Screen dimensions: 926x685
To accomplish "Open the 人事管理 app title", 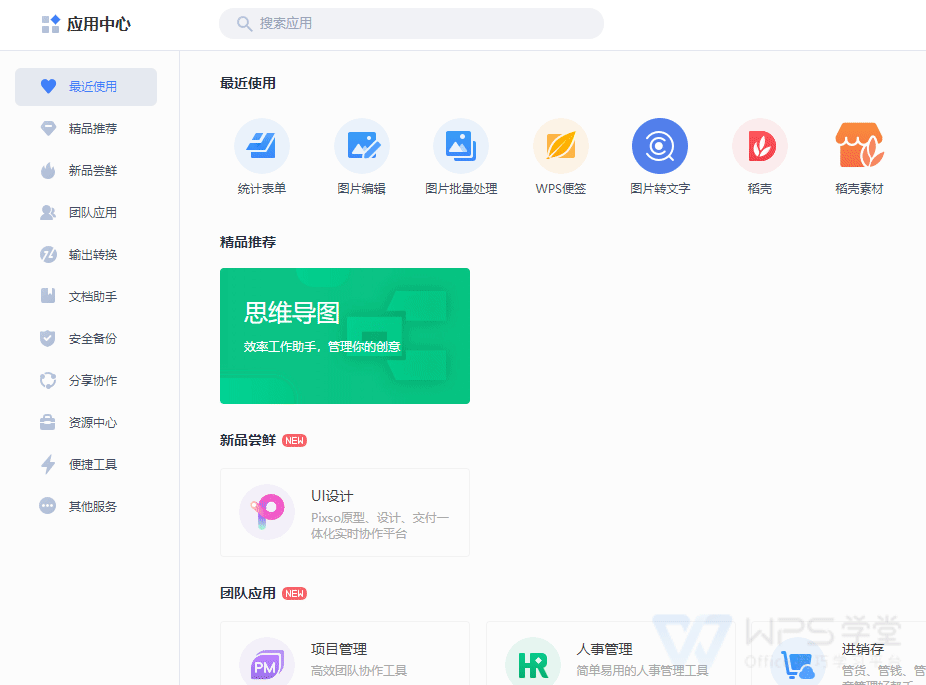I will point(604,649).
